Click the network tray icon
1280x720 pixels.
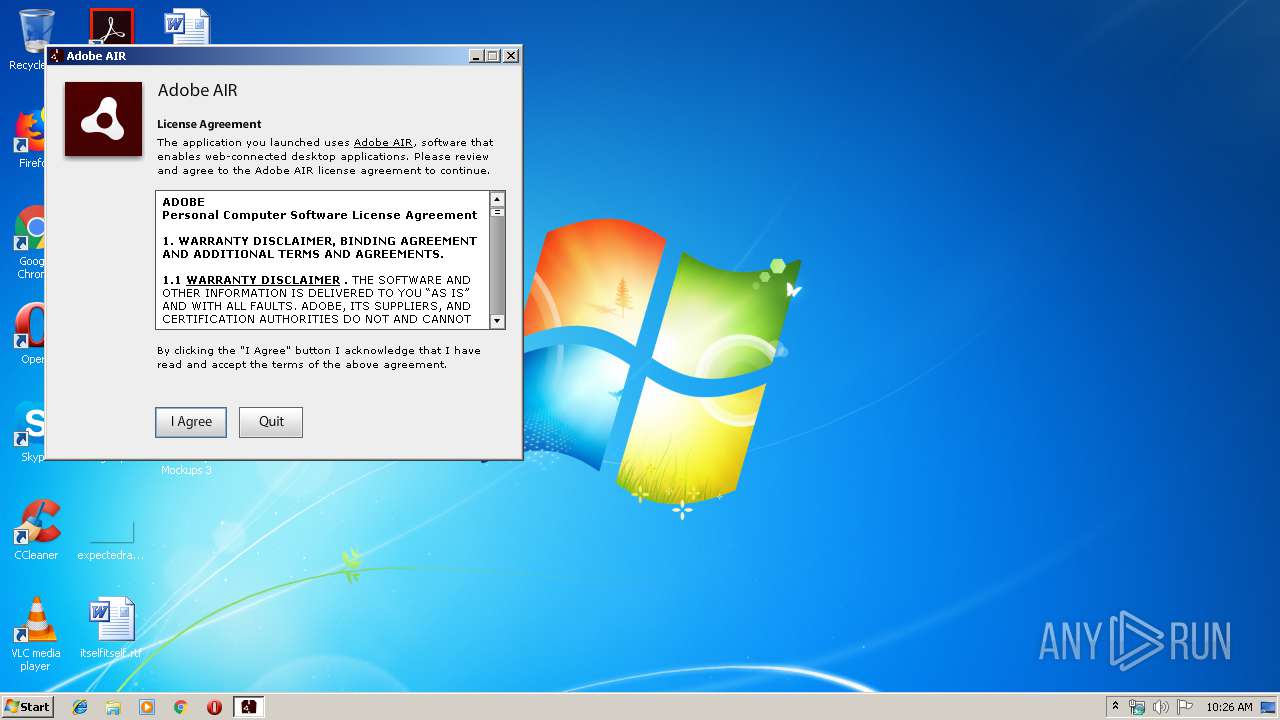point(1137,707)
